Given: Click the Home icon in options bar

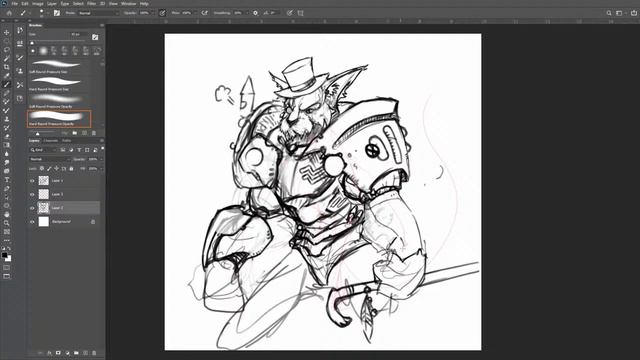Looking at the screenshot, I should coord(9,13).
